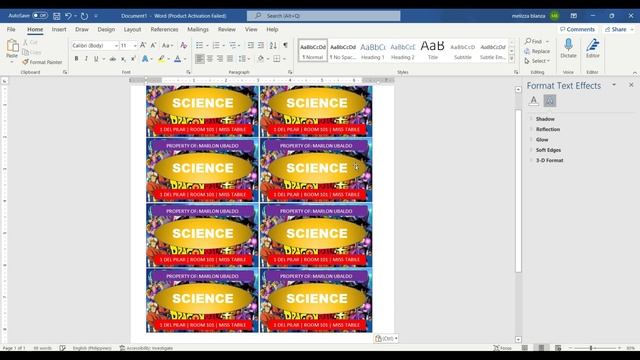Switch to the Insert tab
Image resolution: width=640 pixels, height=360 pixels.
[59, 29]
